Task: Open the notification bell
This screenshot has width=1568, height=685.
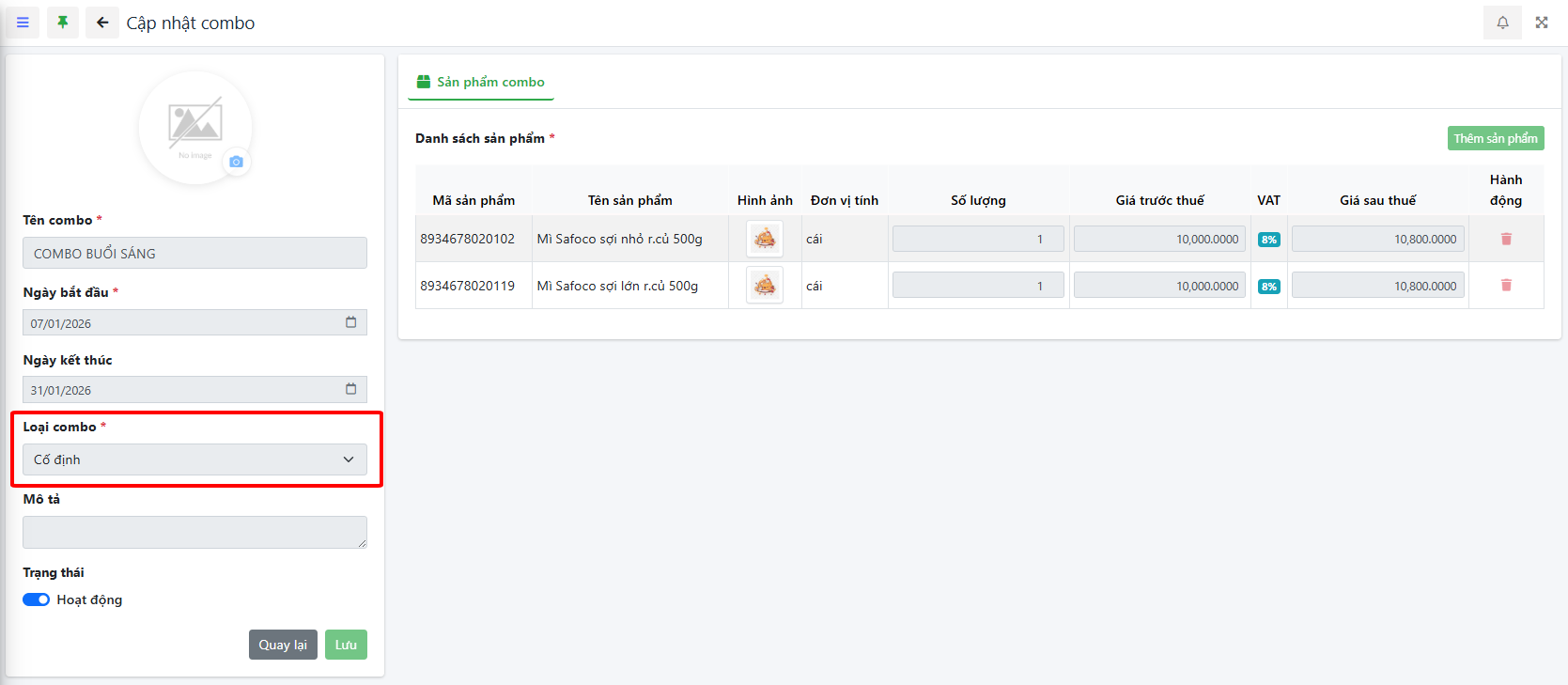Action: (x=1502, y=23)
